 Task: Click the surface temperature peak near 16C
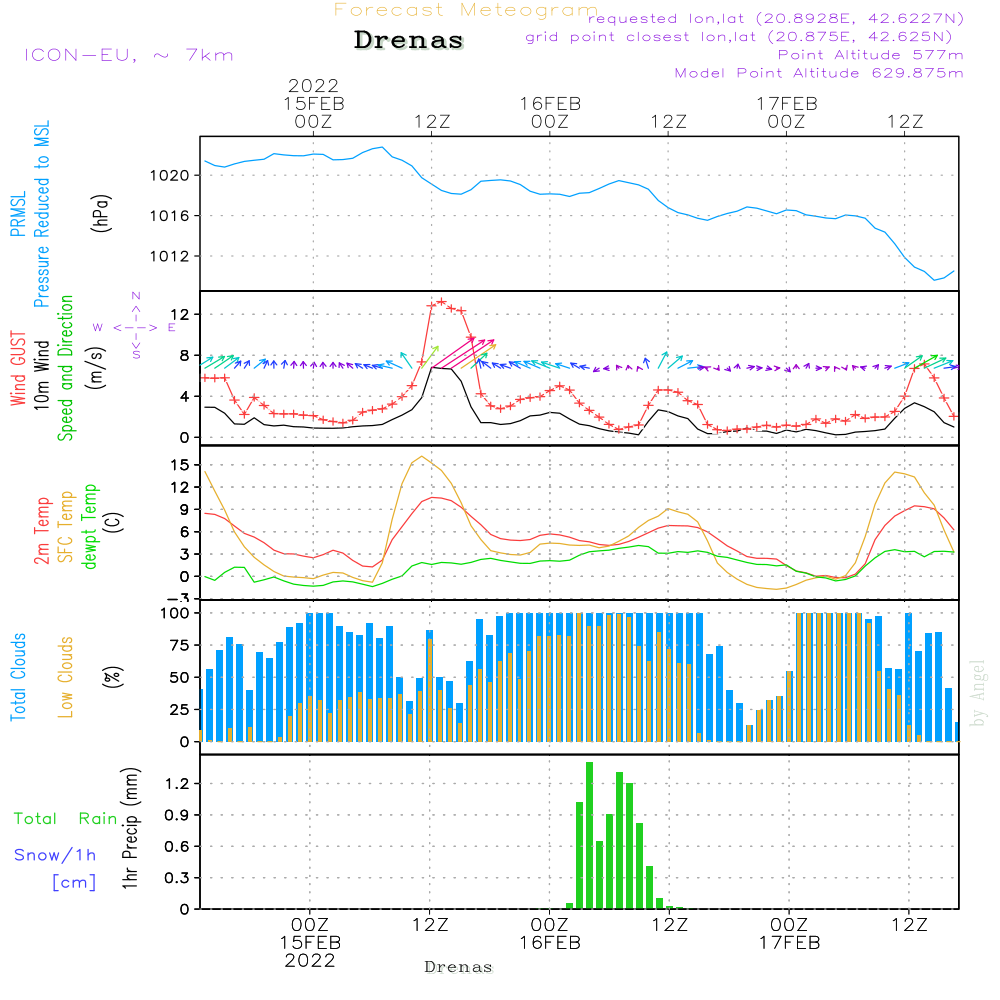pyautogui.click(x=422, y=457)
